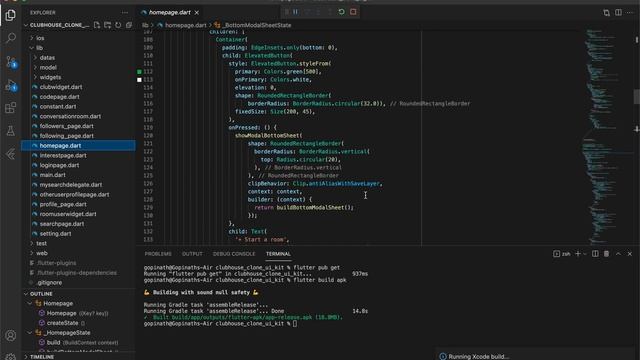Screen dimensions: 640x360
Task: Open Explorer more actions ellipsis
Action: (124, 13)
